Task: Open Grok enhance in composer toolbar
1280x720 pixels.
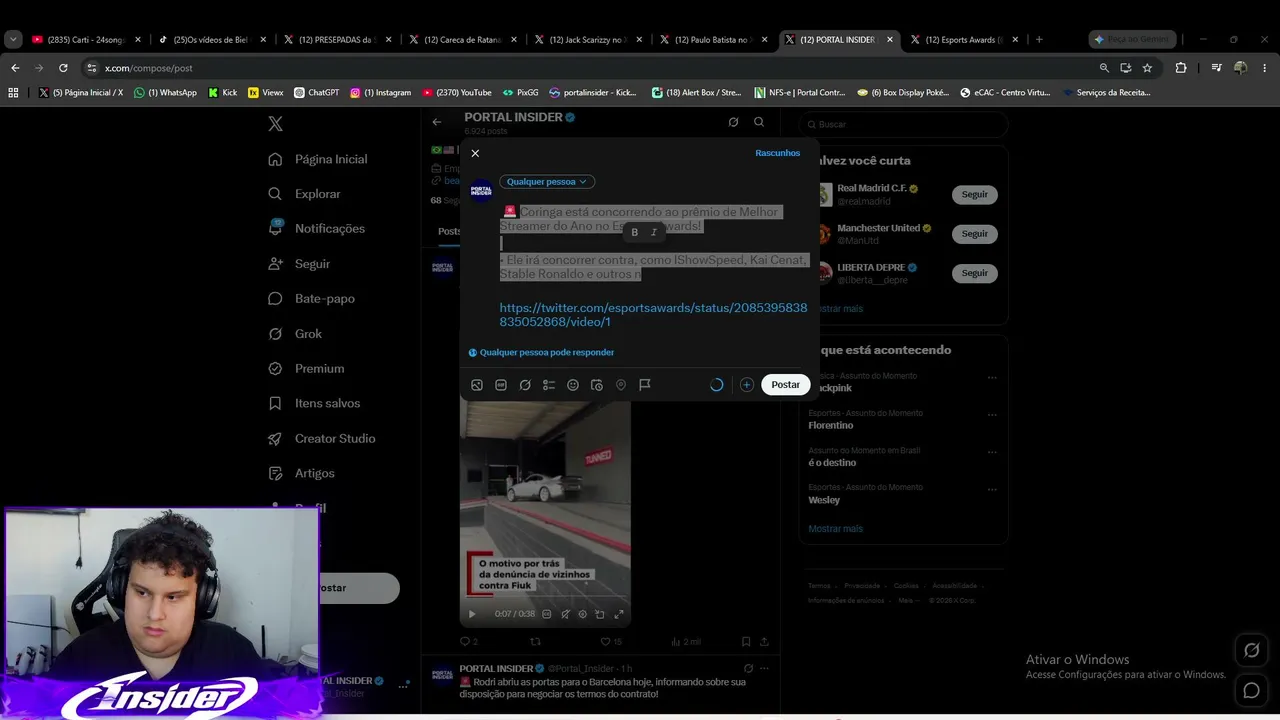Action: (x=525, y=385)
